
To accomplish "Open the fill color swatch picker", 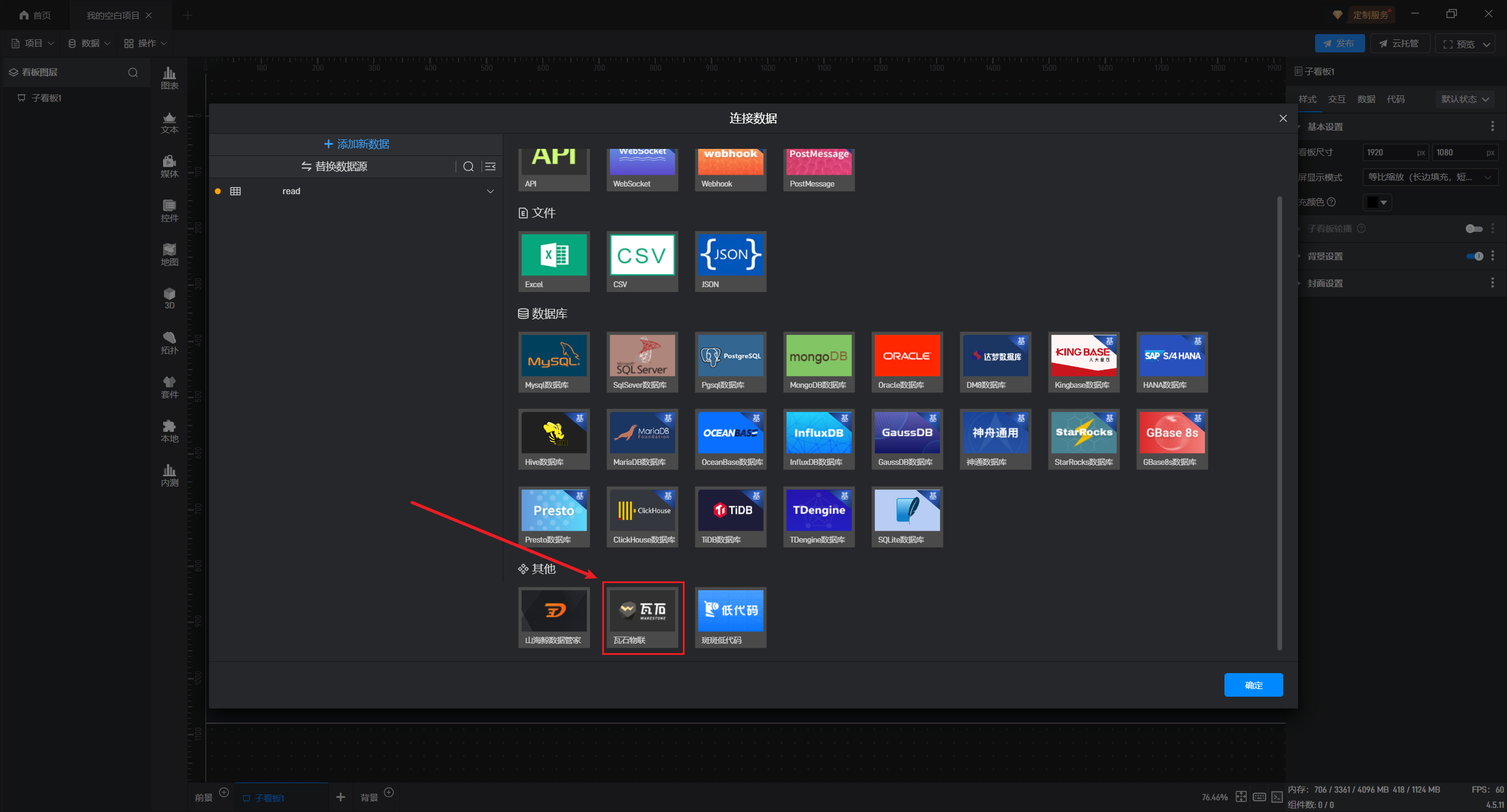I will (1377, 202).
